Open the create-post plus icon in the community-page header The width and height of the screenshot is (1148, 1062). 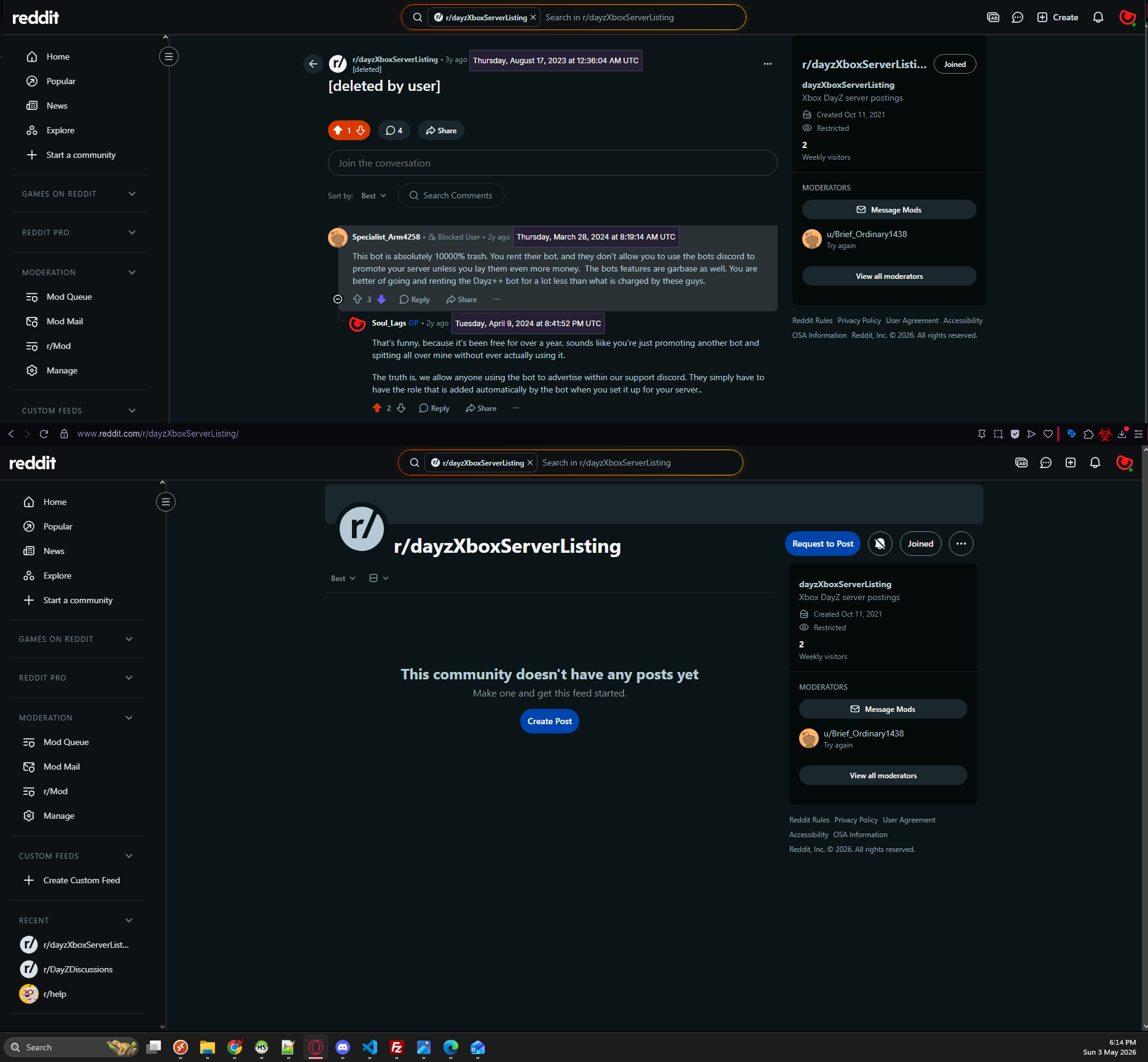coord(1071,463)
